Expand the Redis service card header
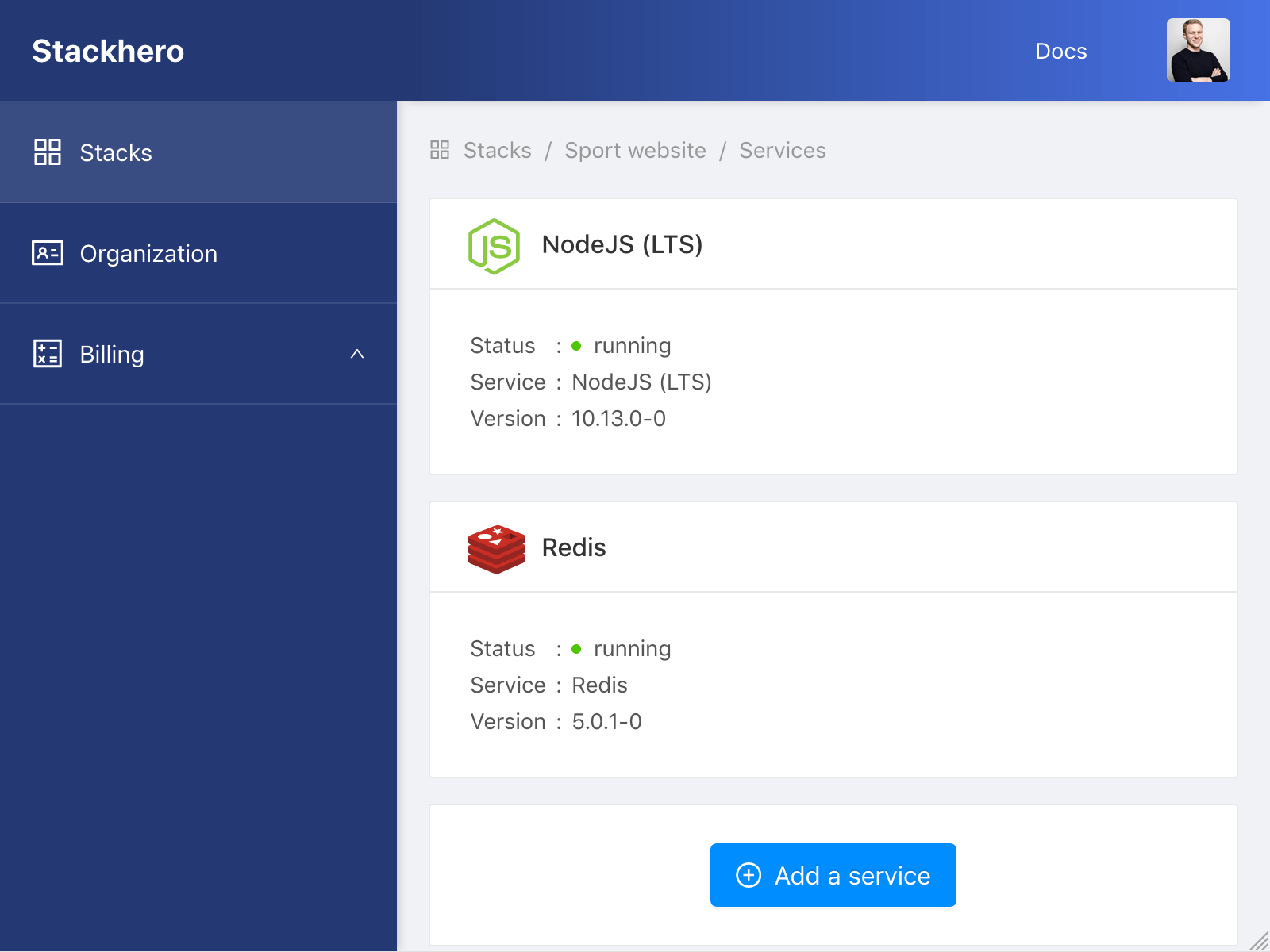The image size is (1270, 952). pyautogui.click(x=573, y=547)
